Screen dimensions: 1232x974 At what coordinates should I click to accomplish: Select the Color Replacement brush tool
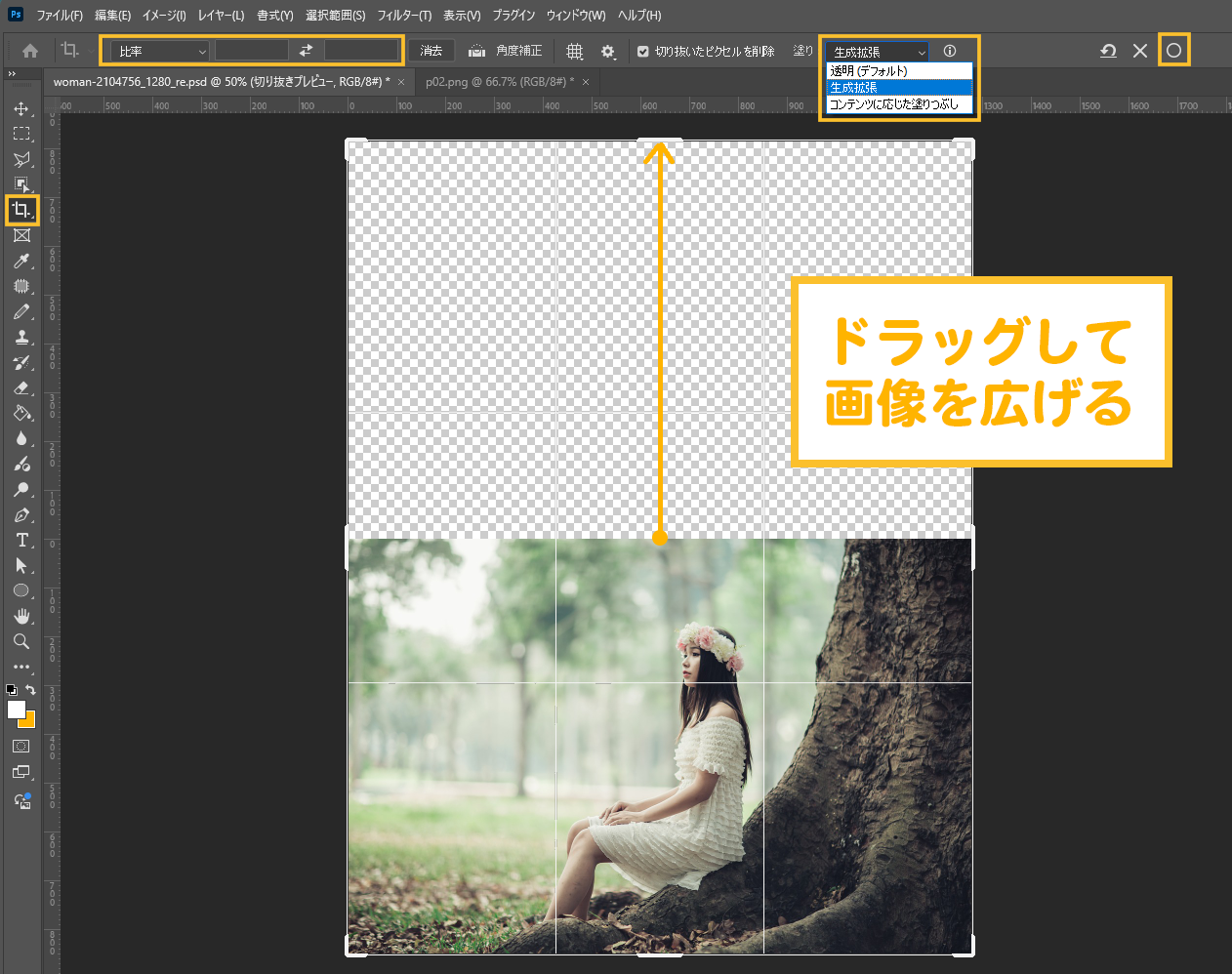tap(21, 464)
